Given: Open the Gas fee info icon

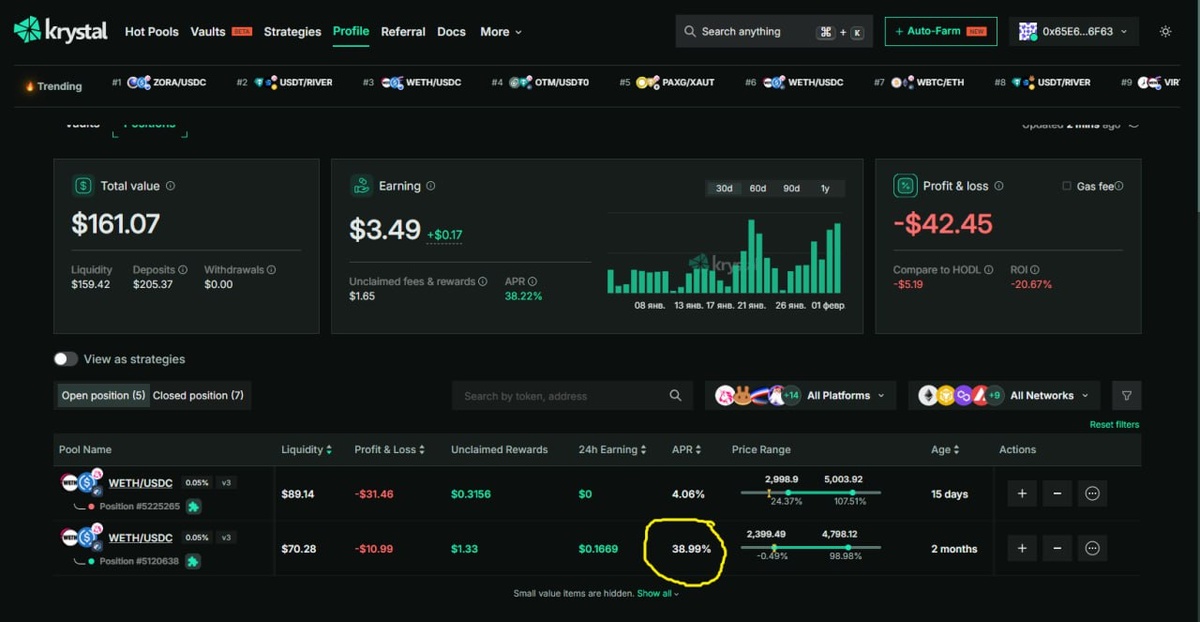Looking at the screenshot, I should tap(1119, 186).
